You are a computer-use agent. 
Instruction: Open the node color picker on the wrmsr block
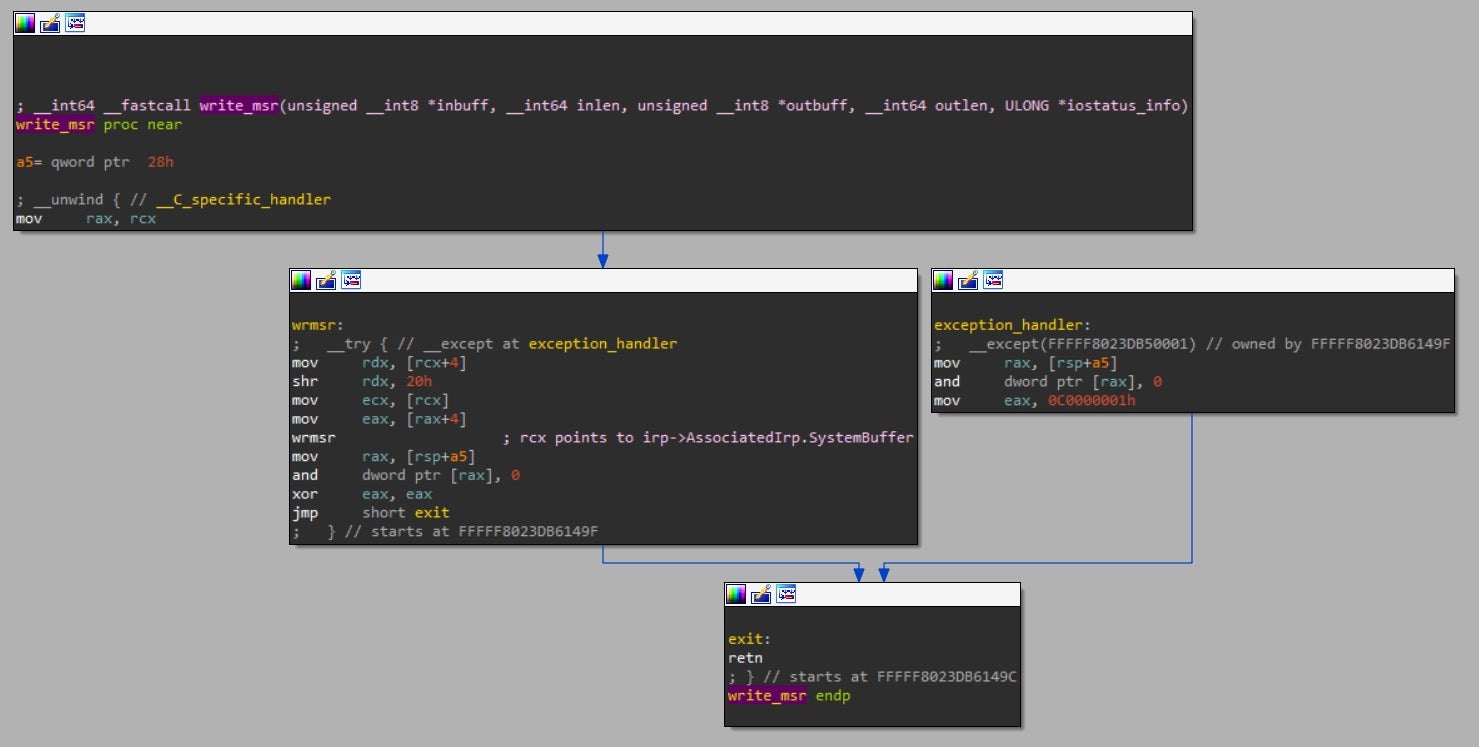point(301,280)
